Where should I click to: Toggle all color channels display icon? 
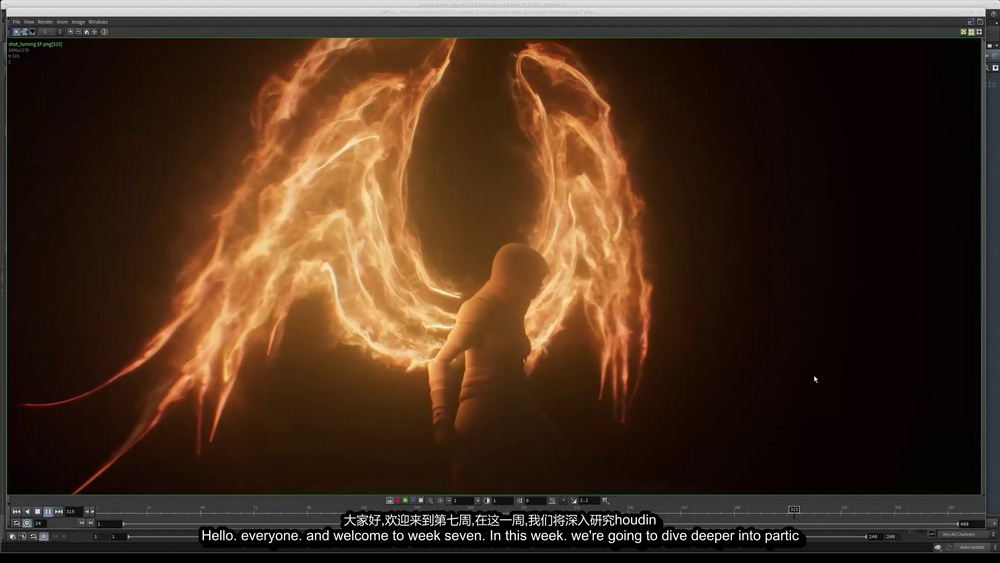390,501
